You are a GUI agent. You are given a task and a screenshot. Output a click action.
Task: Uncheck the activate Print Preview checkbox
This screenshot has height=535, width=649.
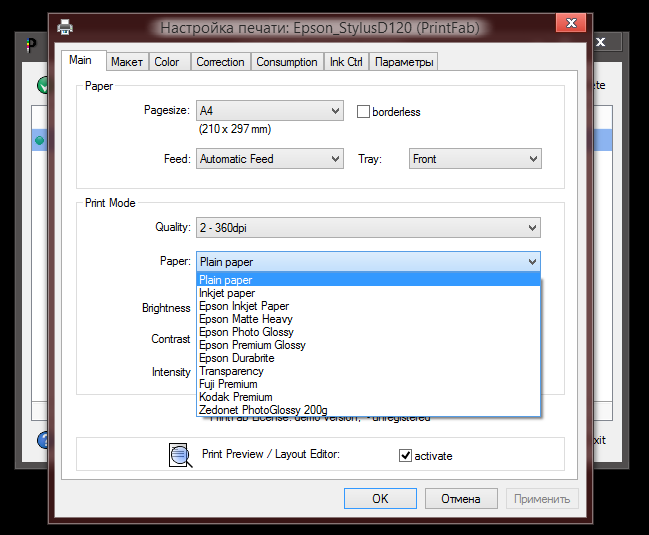point(405,456)
